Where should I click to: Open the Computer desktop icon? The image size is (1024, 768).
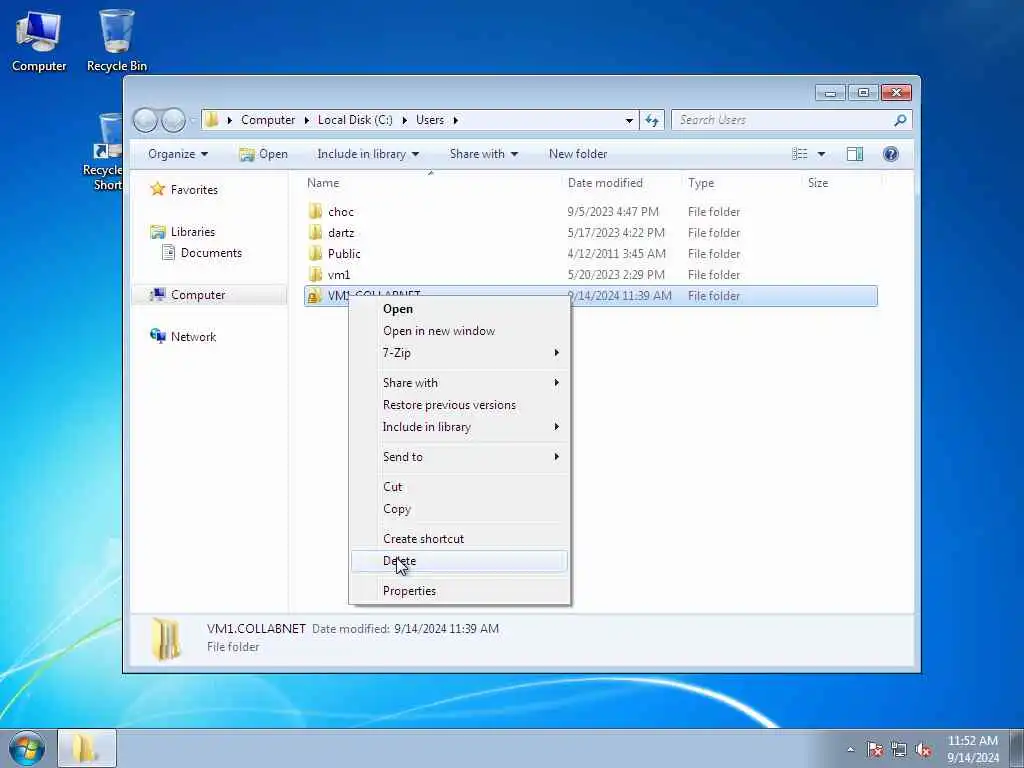[x=39, y=40]
